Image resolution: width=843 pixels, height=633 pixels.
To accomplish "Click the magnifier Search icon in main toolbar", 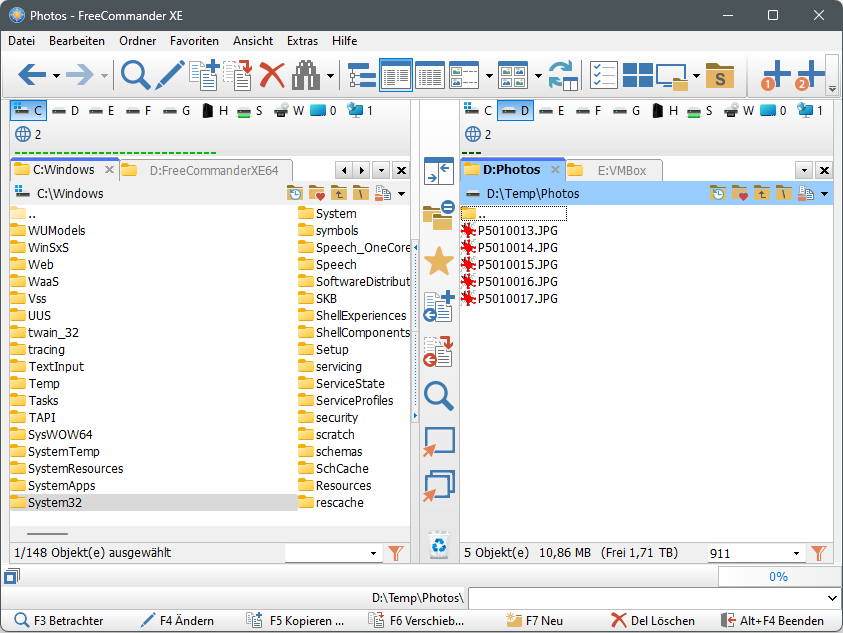I will 135,75.
